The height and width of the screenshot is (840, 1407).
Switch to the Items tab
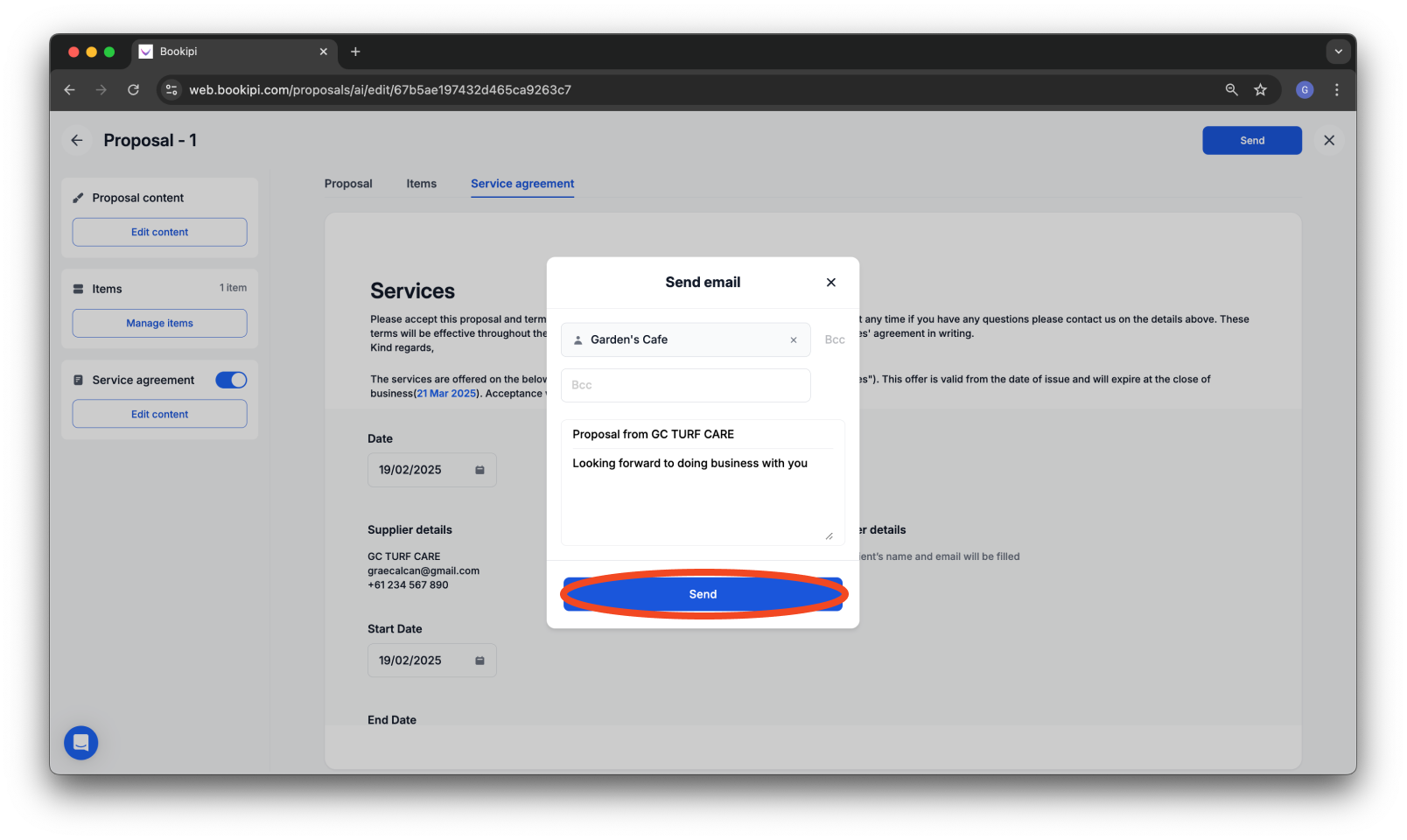(x=421, y=184)
